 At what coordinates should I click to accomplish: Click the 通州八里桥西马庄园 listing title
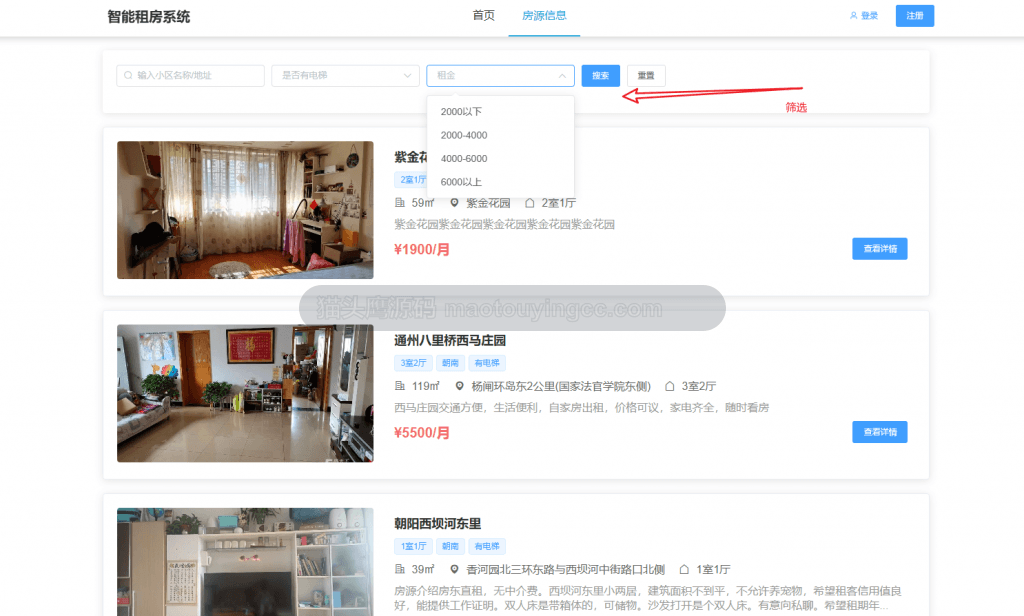(450, 340)
